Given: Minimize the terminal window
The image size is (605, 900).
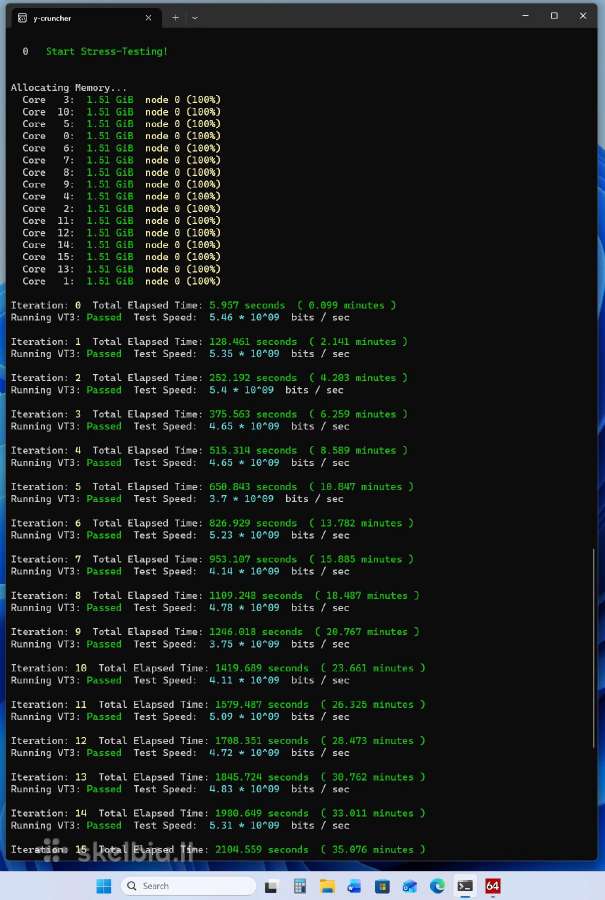Looking at the screenshot, I should tap(525, 16).
